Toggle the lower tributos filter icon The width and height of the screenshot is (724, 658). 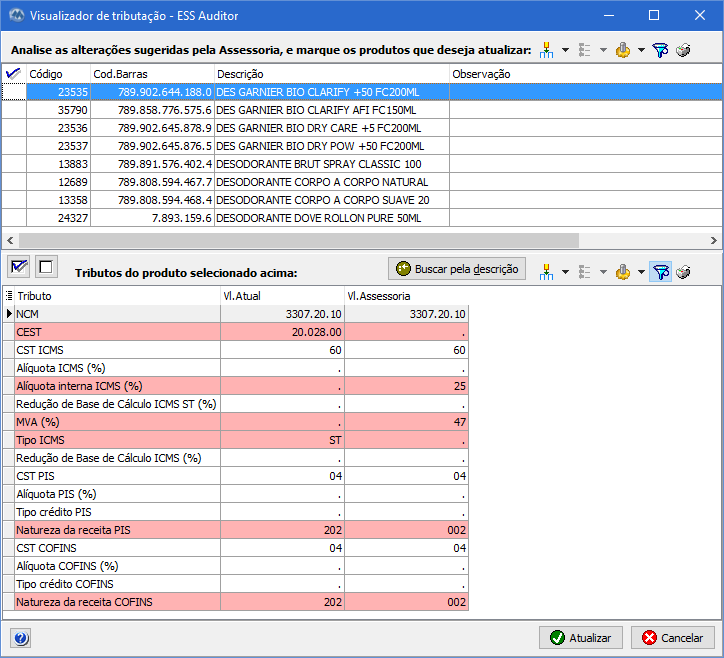(660, 272)
